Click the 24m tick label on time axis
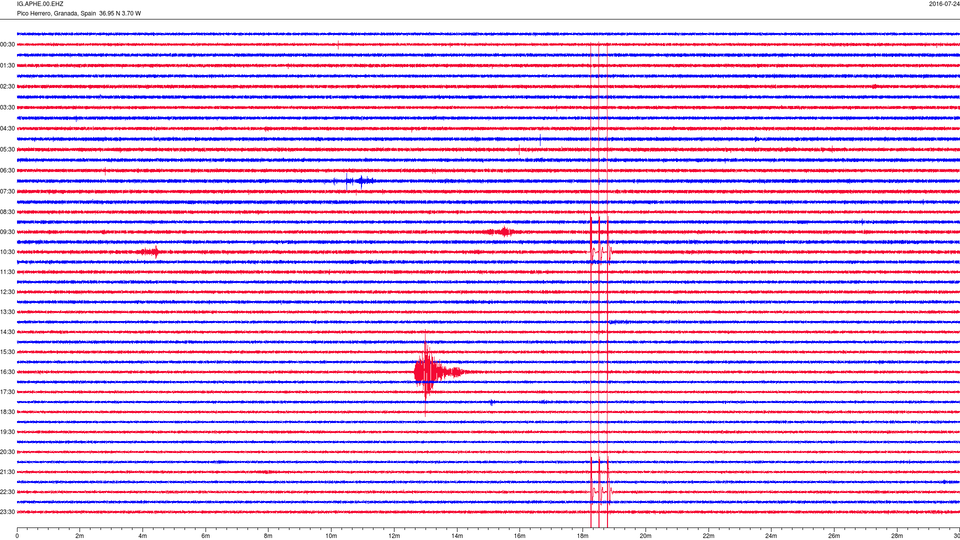This screenshot has height=540, width=960. (771, 536)
